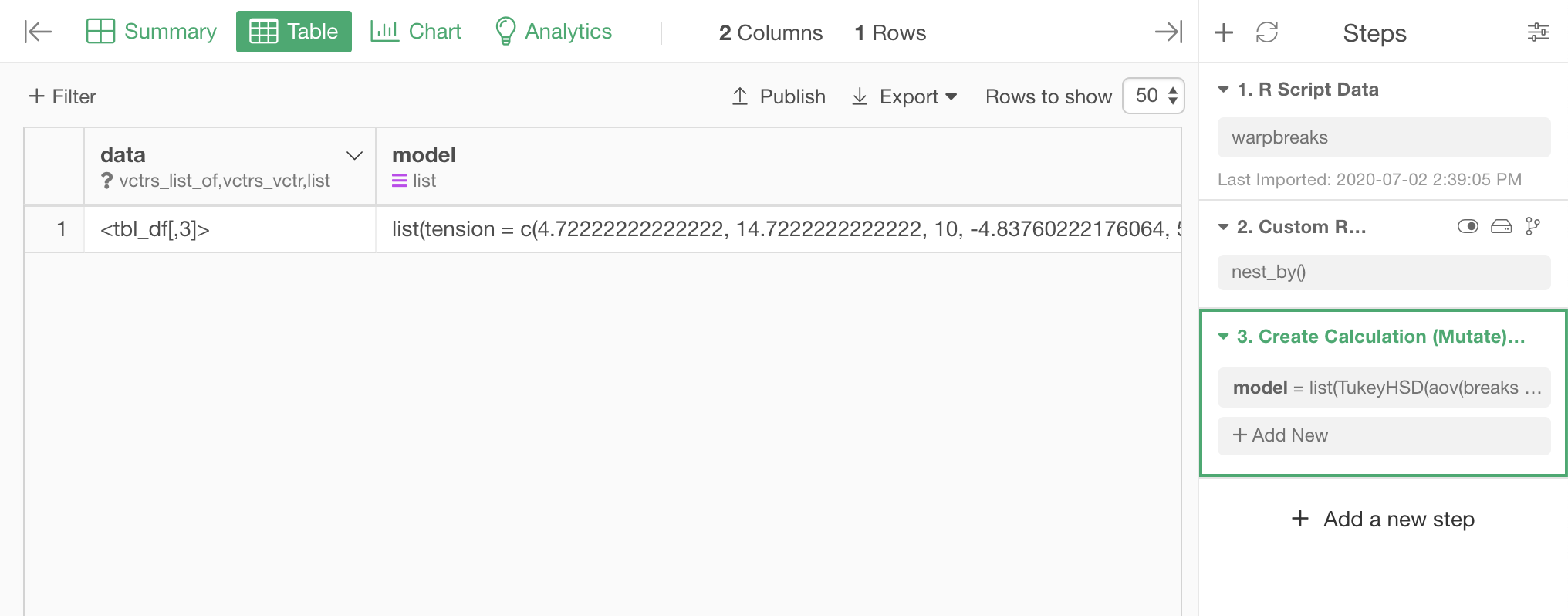Add a Filter to the table
Image resolution: width=1568 pixels, height=616 pixels.
(63, 96)
